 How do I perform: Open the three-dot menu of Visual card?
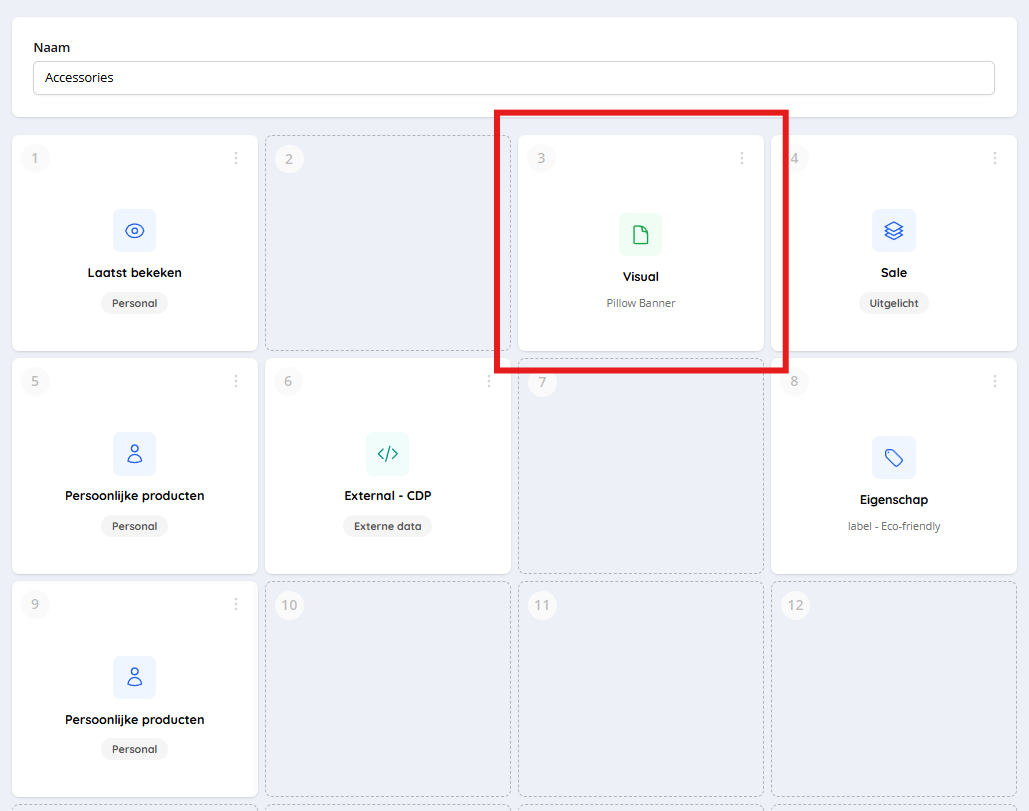click(742, 158)
